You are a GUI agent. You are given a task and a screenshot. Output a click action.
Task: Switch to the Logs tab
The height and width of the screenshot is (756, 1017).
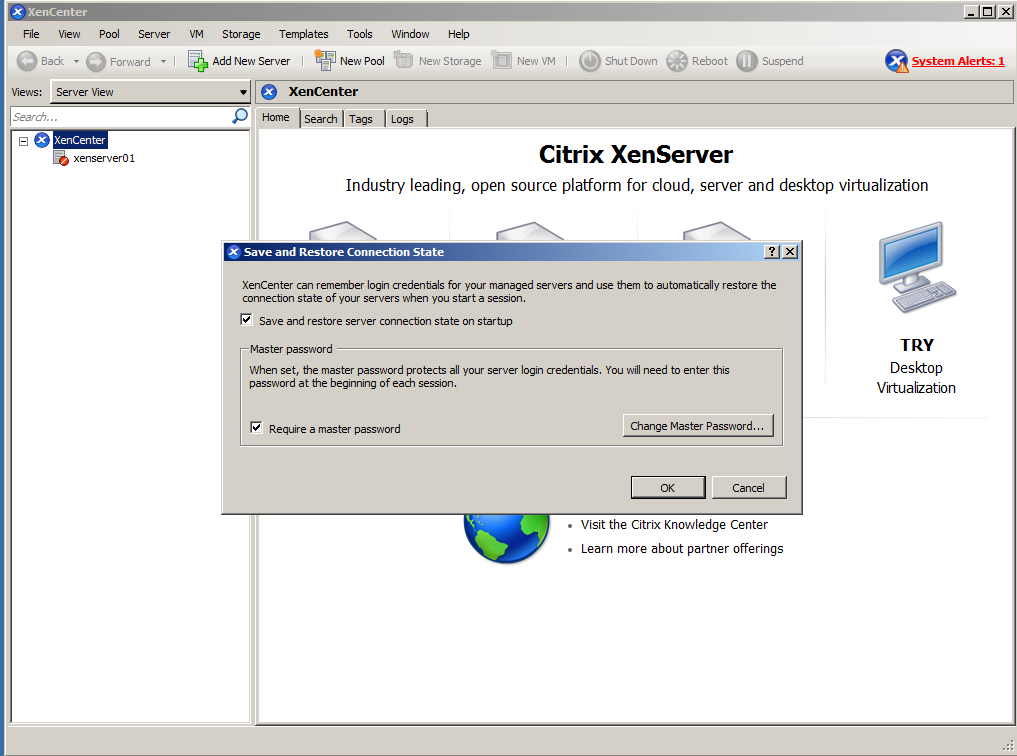tap(402, 119)
